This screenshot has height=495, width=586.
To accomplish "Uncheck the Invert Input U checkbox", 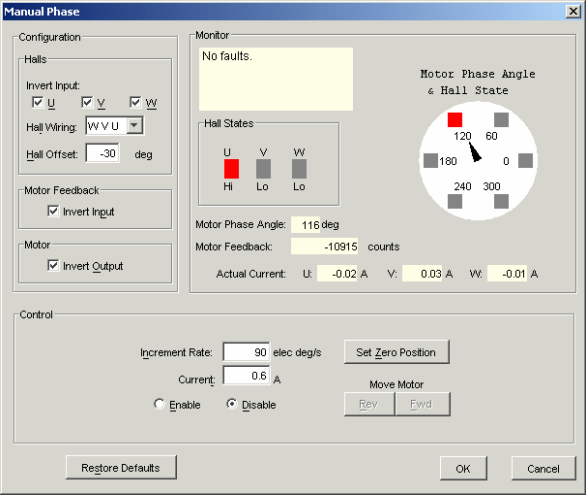I will (x=38, y=102).
